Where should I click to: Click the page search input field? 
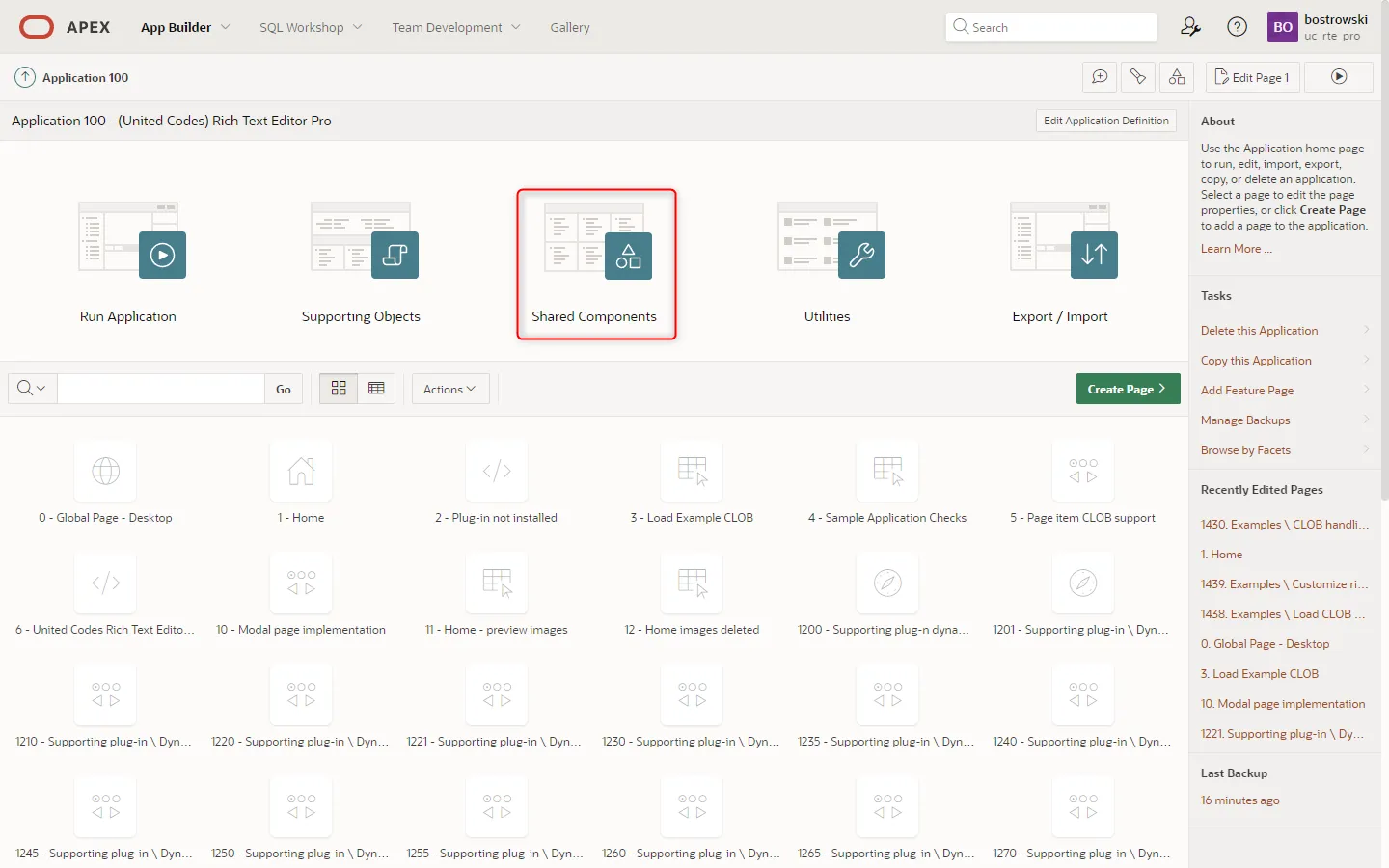click(161, 389)
